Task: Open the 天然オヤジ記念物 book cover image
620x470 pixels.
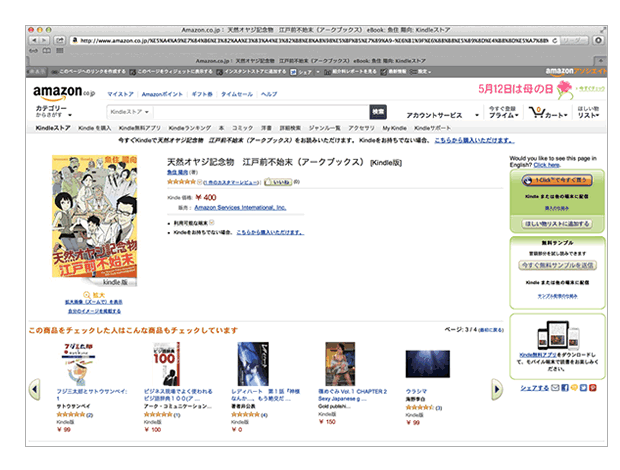Action: click(95, 217)
